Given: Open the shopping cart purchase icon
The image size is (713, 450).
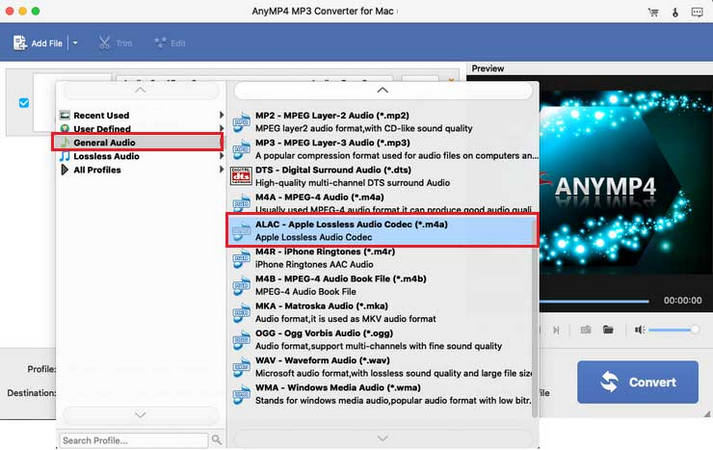Looking at the screenshot, I should 653,12.
